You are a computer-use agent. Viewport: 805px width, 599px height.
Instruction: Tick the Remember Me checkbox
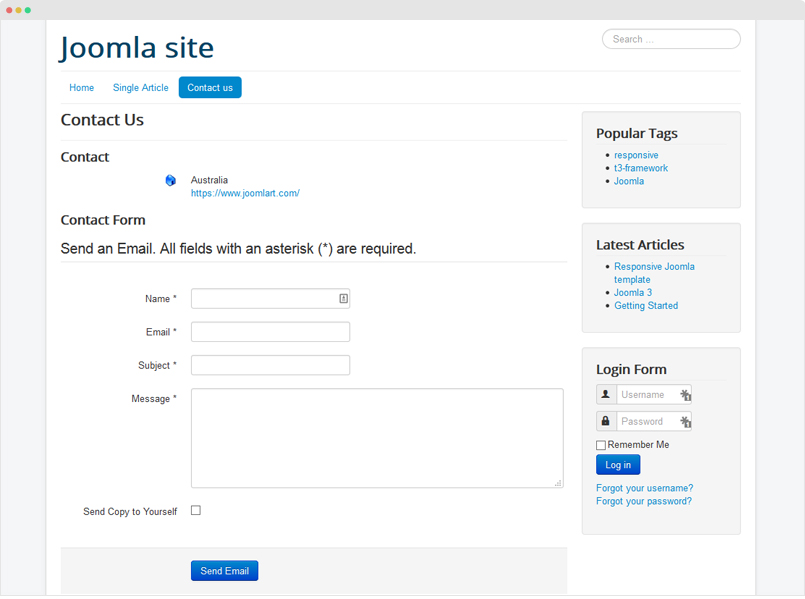[x=601, y=445]
